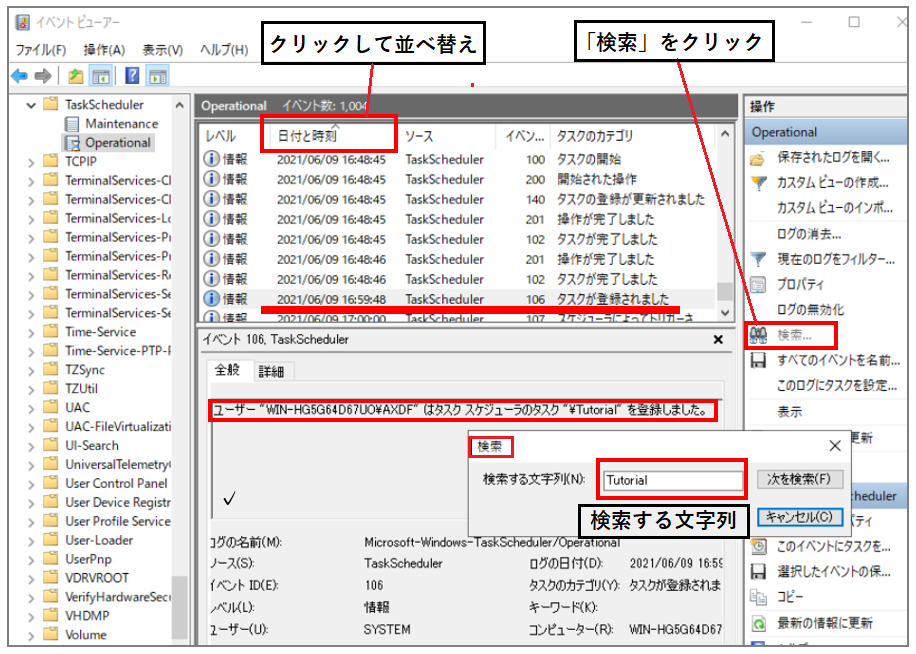Toggle the console tree pane toolbar icon

(100, 76)
